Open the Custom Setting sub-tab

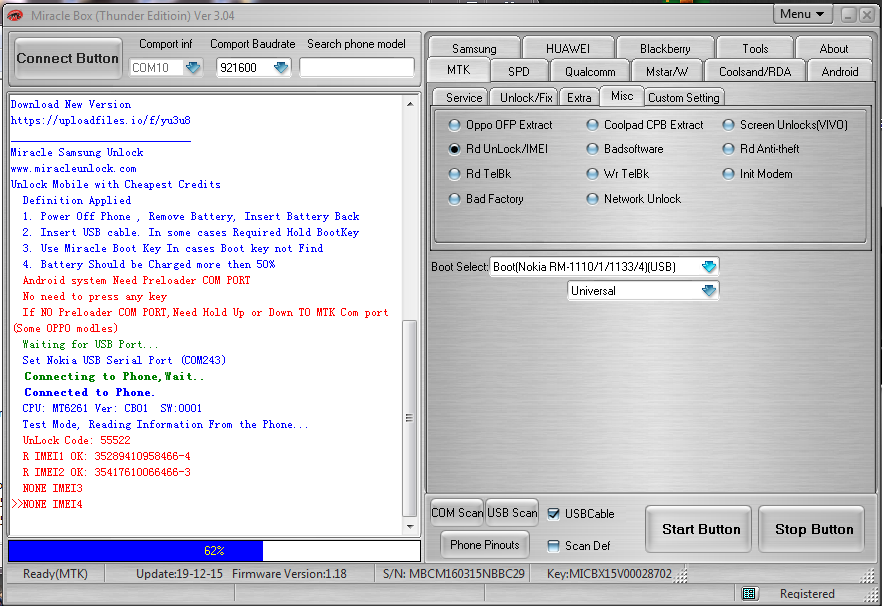tap(683, 97)
